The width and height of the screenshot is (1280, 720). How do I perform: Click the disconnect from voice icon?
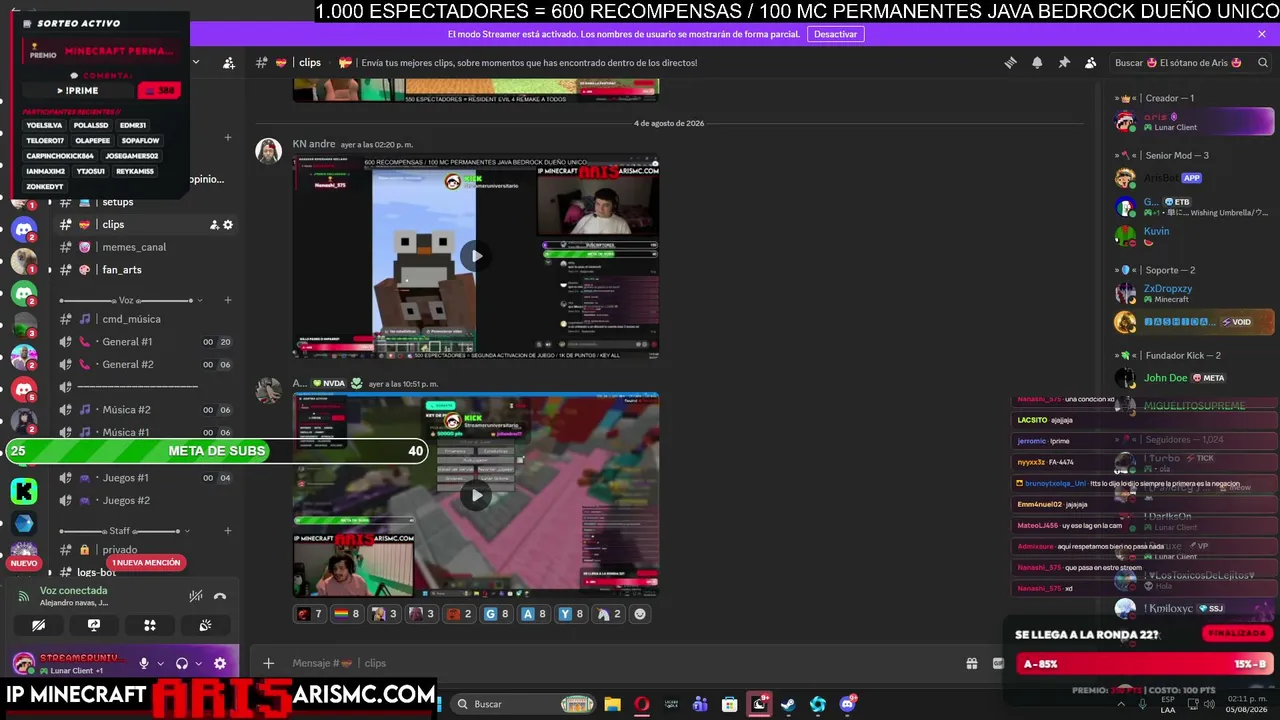pos(220,596)
